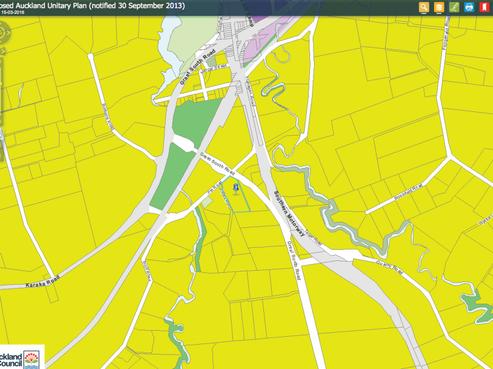Click the blue print map icon
This screenshot has width=493, height=369.
coord(469,7)
